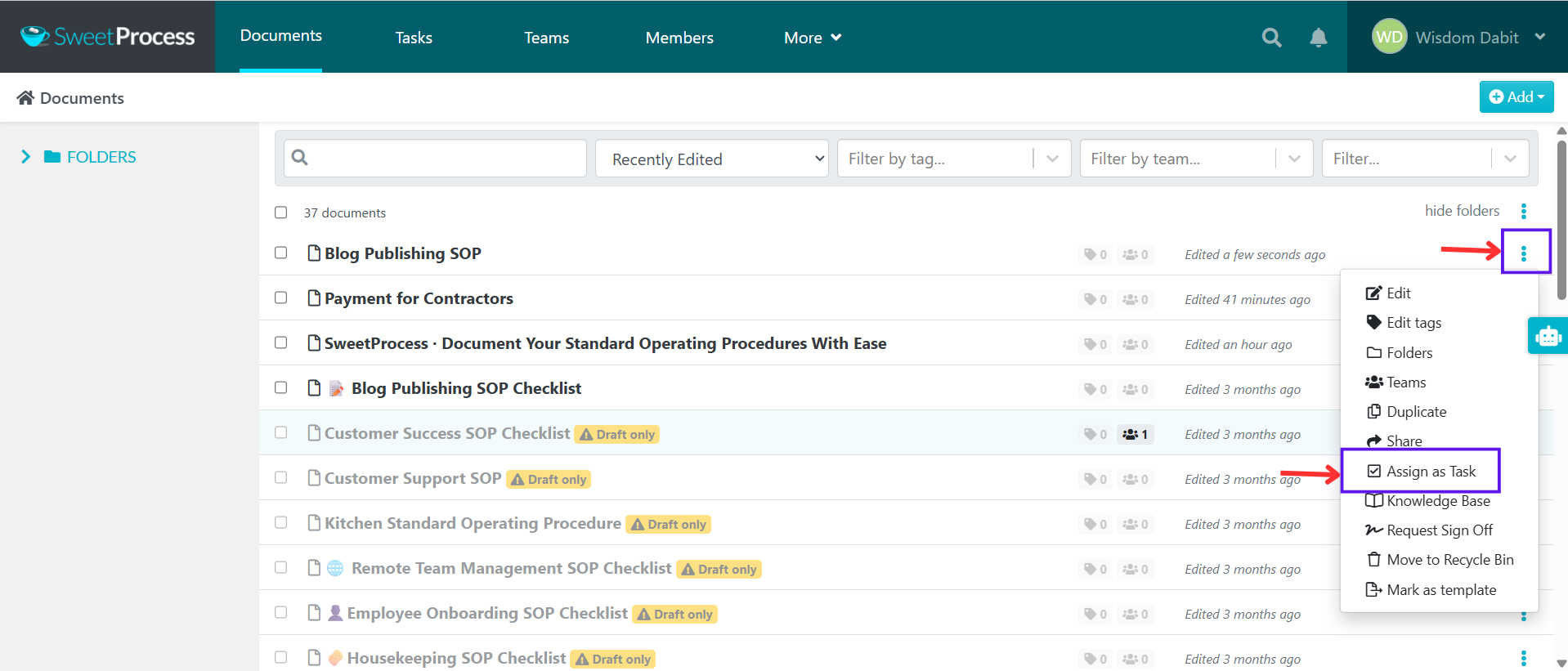Screen dimensions: 1568x671
Task: Open three-dot menu beside hide folders
Action: (x=1523, y=212)
